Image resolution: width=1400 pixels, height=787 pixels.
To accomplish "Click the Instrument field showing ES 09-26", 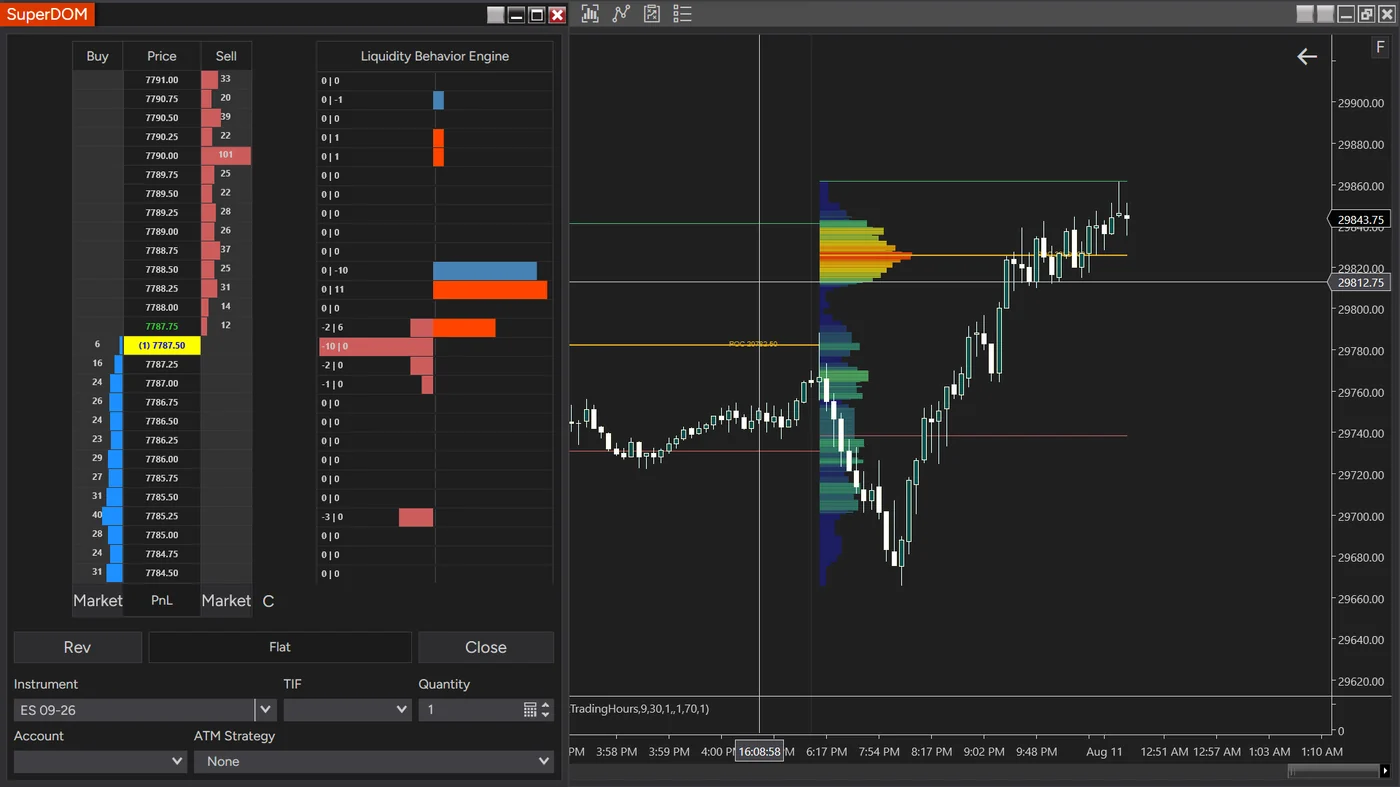I will [135, 710].
